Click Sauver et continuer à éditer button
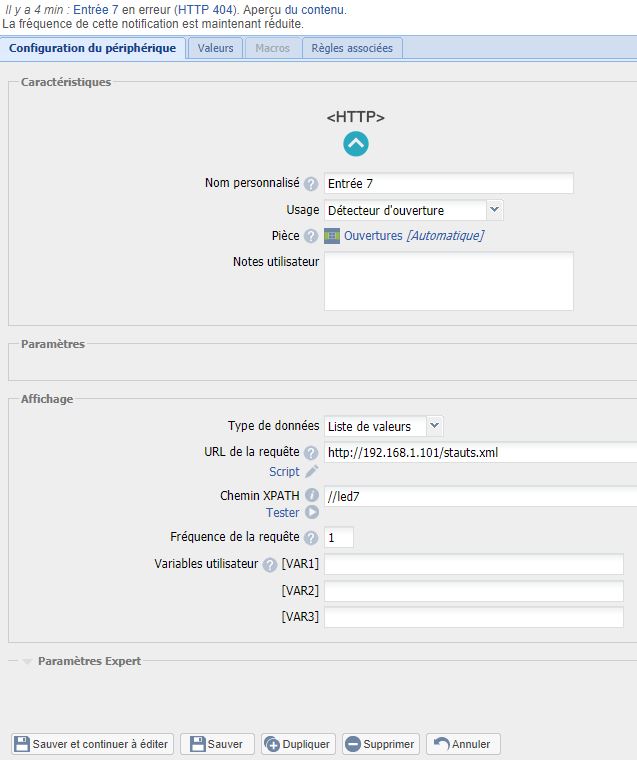This screenshot has height=760, width=637. (92, 744)
